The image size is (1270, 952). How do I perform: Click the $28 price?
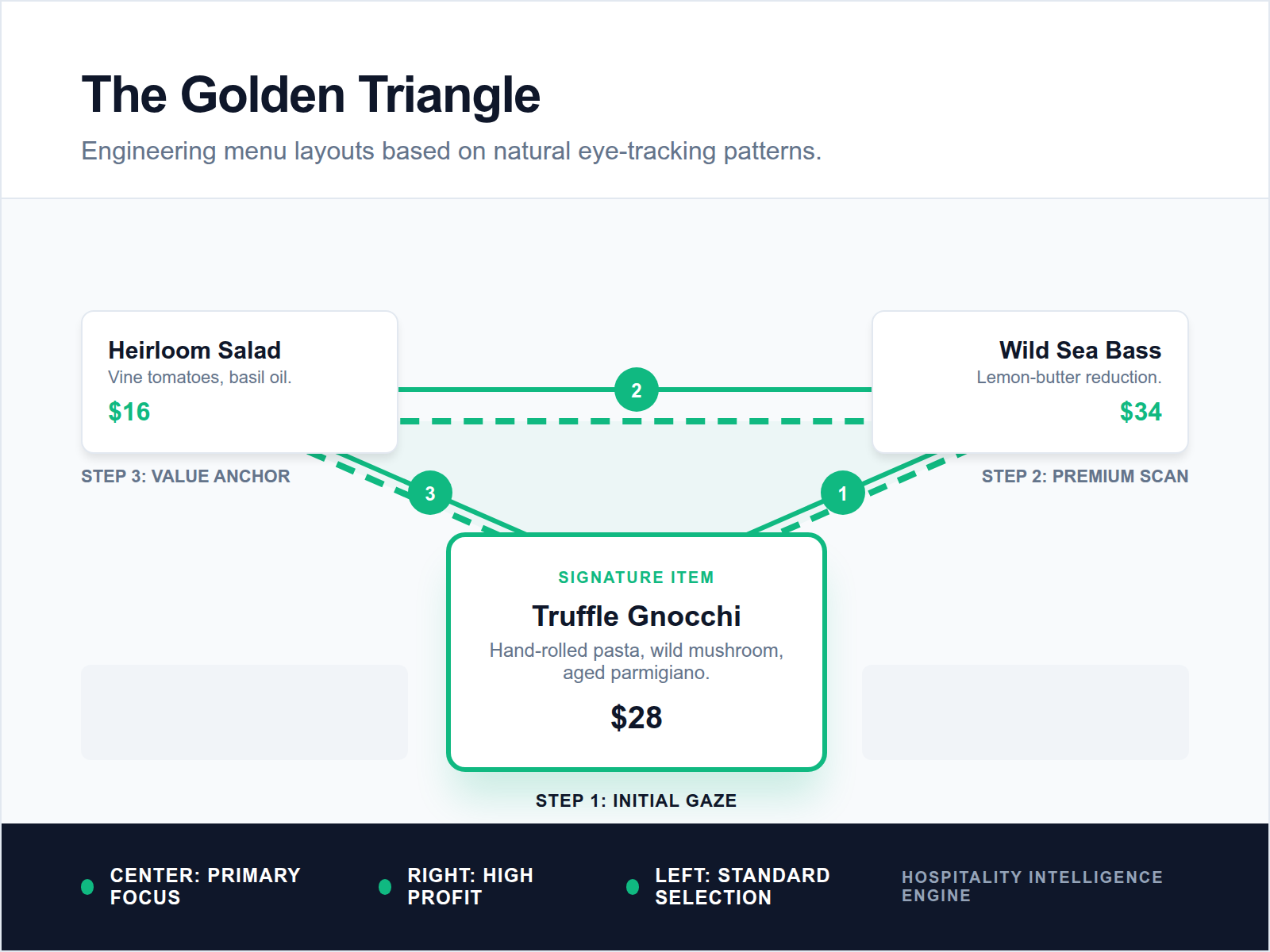636,717
